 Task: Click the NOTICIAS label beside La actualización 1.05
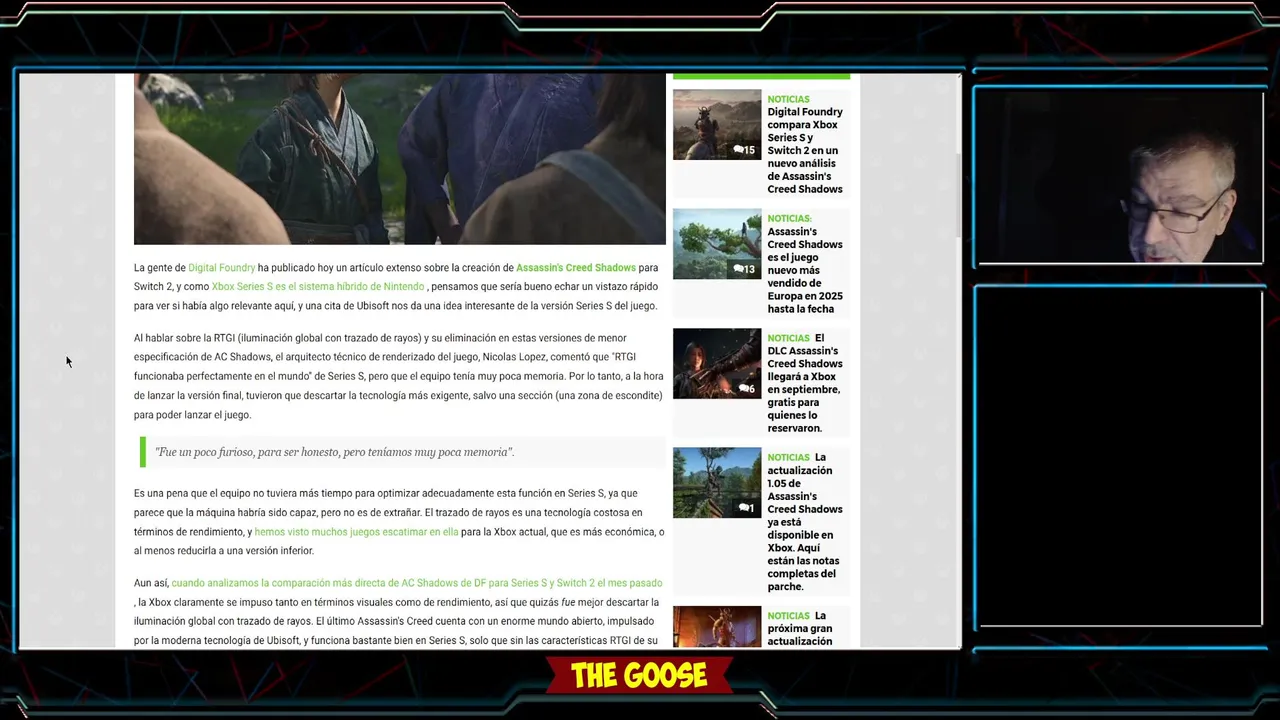788,457
